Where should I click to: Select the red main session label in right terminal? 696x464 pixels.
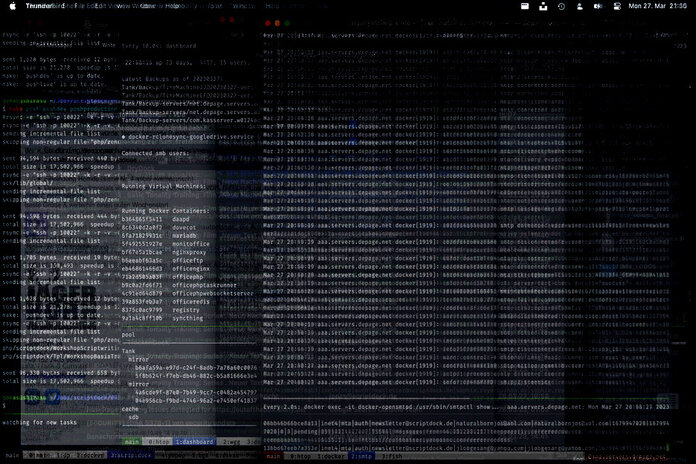pos(273,456)
